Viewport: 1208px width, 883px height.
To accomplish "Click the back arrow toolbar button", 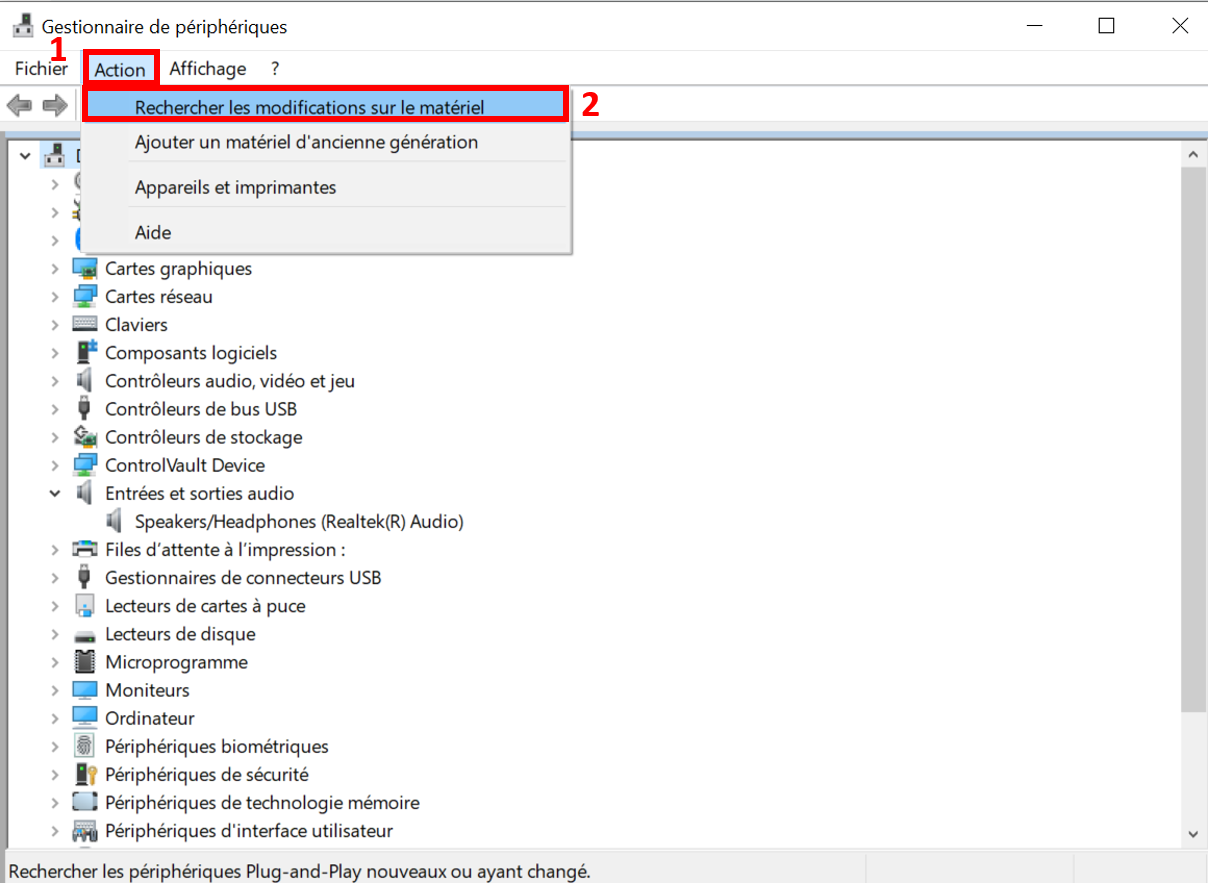I will coord(20,105).
